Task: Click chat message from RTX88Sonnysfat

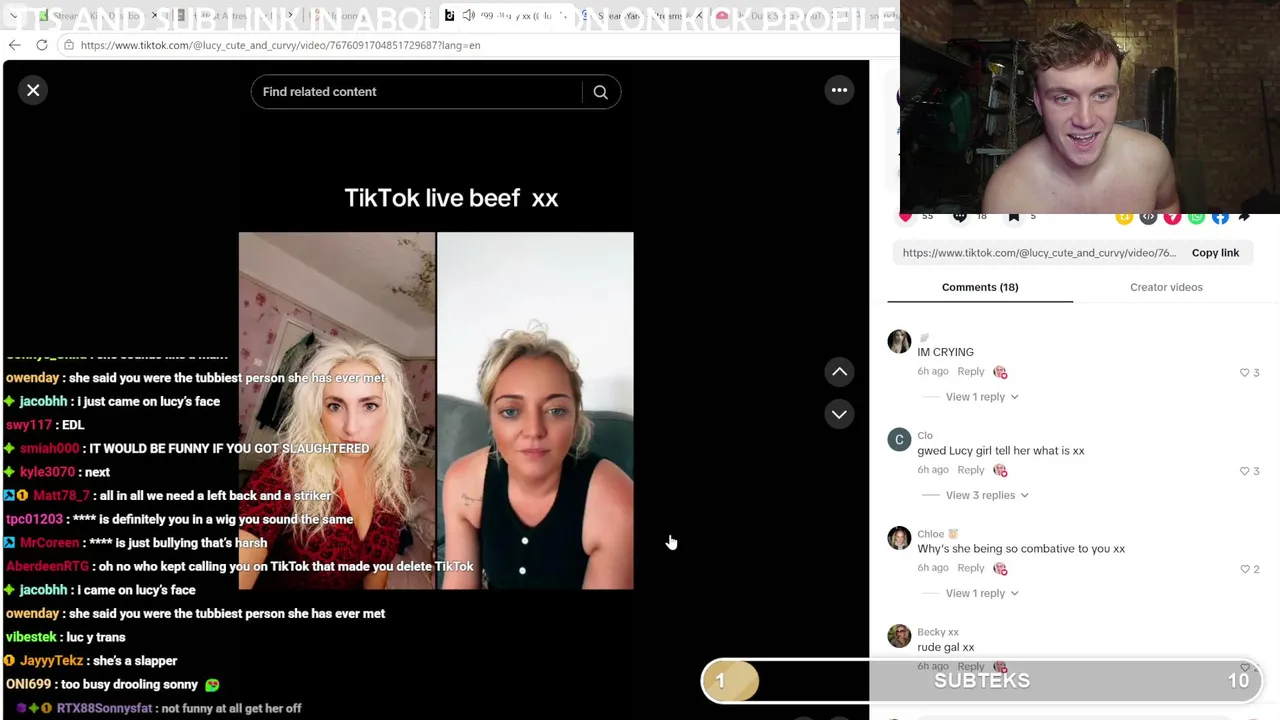Action: pos(158,708)
